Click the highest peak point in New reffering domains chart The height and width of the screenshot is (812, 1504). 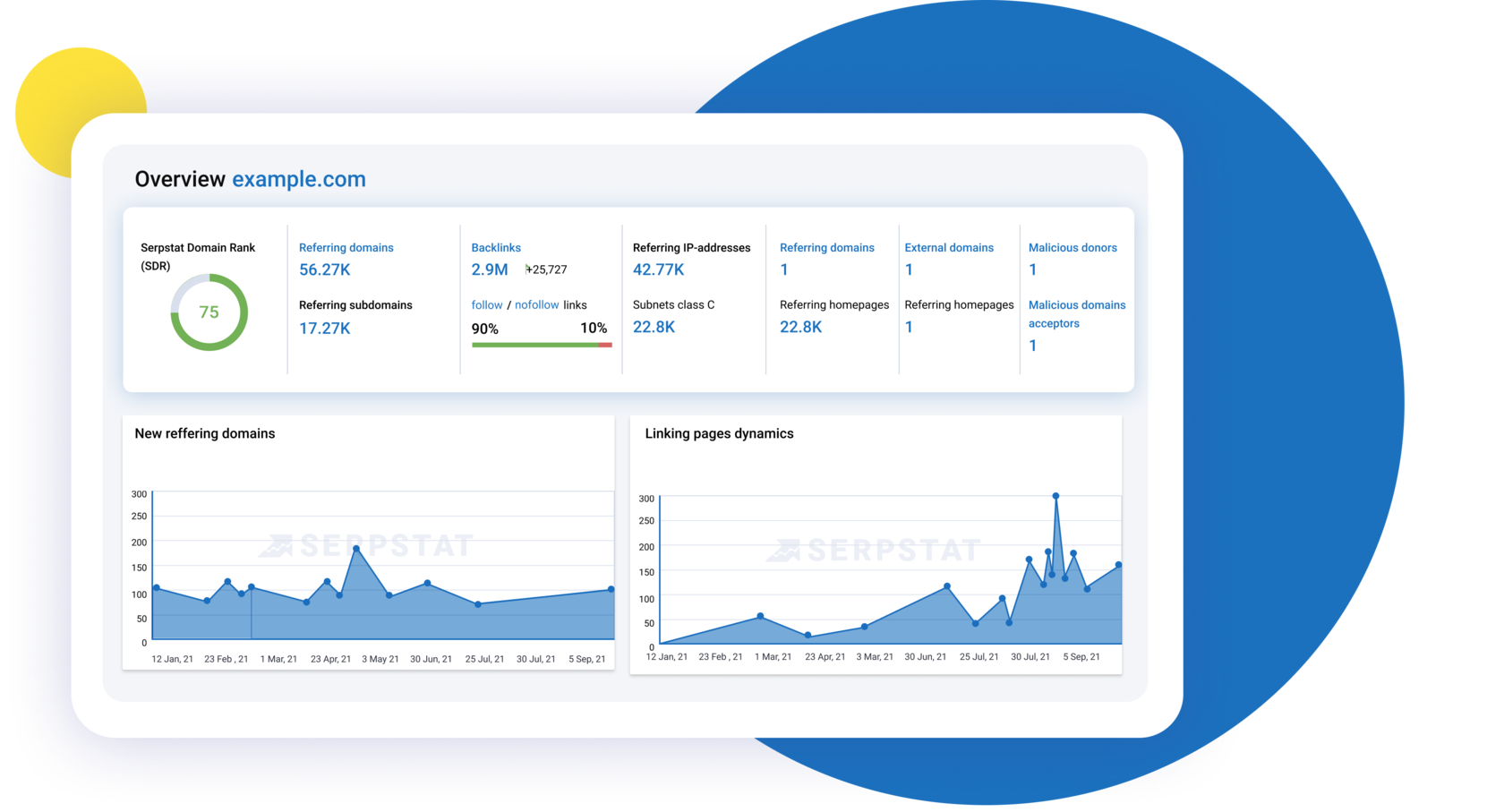coord(356,549)
